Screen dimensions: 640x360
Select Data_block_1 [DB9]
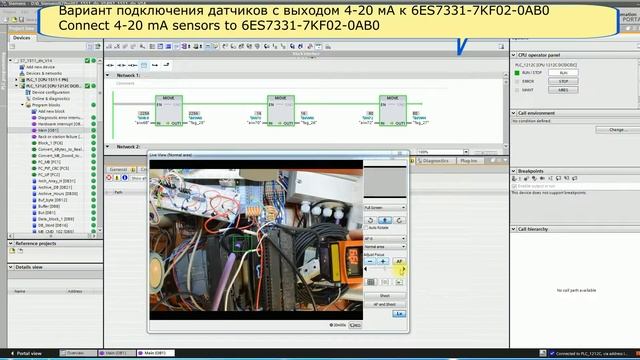point(56,219)
